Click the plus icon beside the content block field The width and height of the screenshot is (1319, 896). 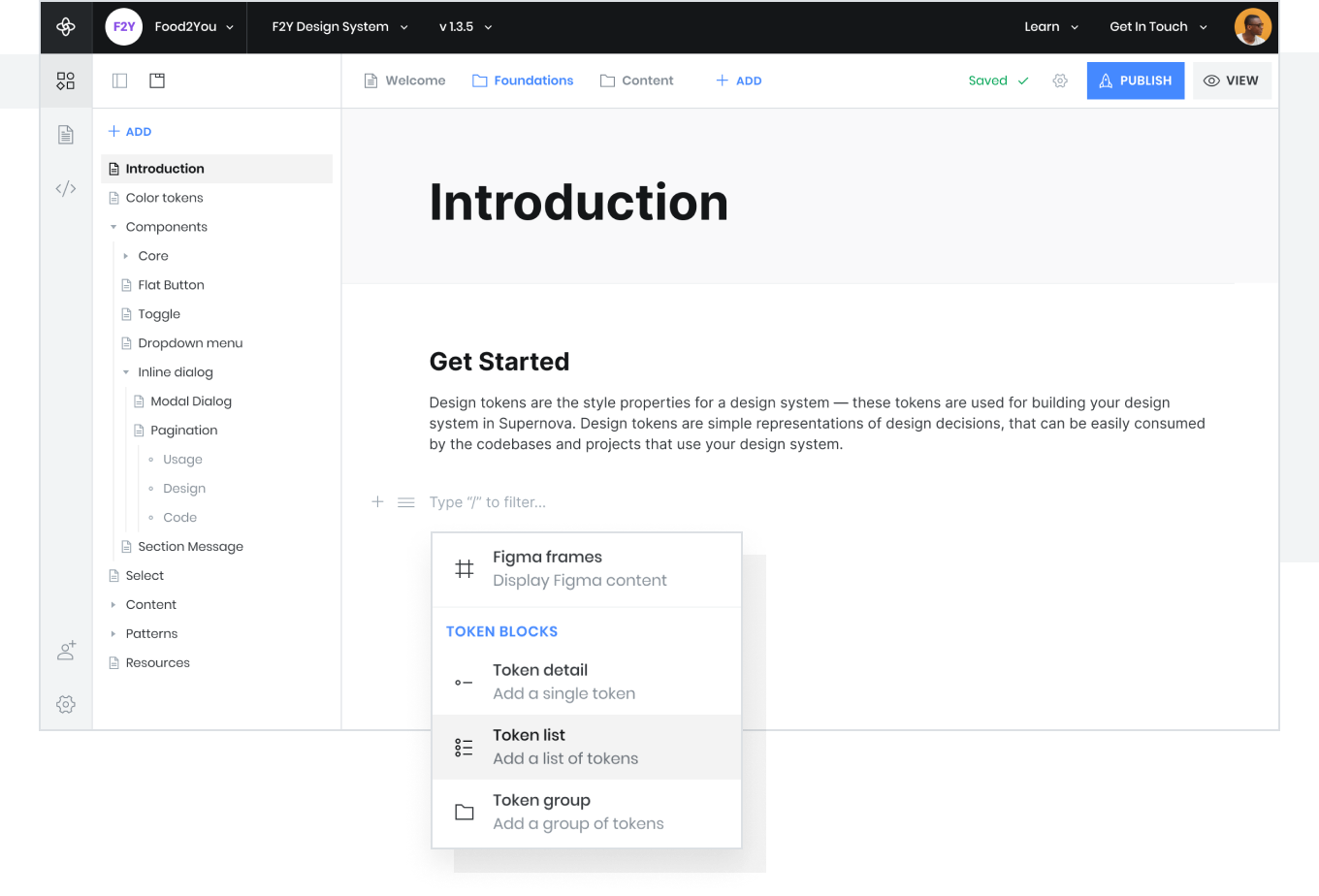377,501
